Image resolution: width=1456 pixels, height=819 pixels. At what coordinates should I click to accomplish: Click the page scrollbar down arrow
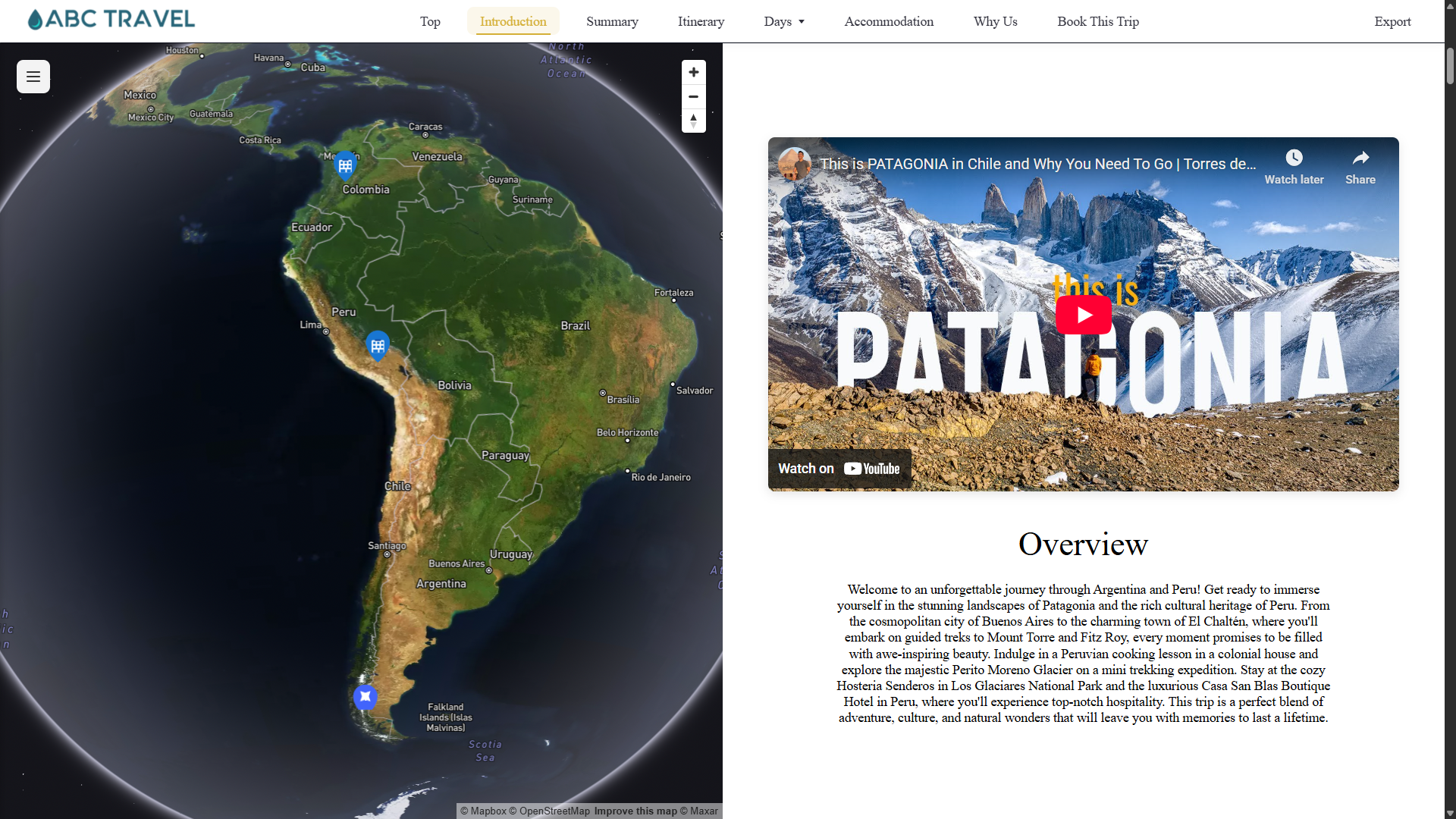1450,813
